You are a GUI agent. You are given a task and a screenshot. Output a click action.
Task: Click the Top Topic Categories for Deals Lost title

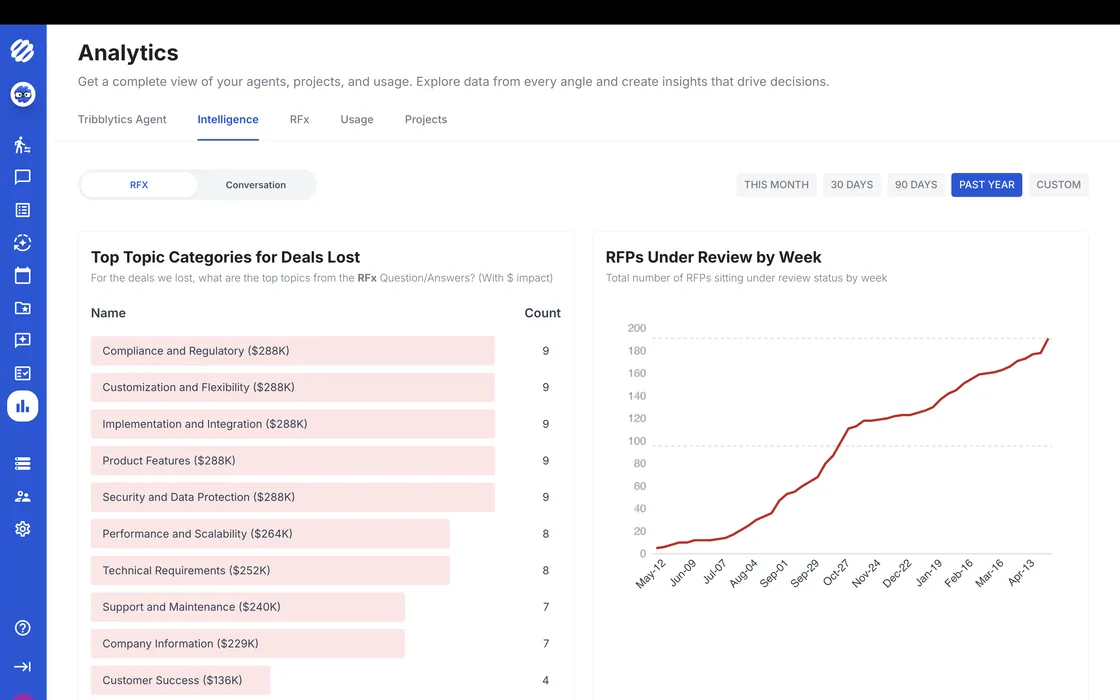point(225,257)
